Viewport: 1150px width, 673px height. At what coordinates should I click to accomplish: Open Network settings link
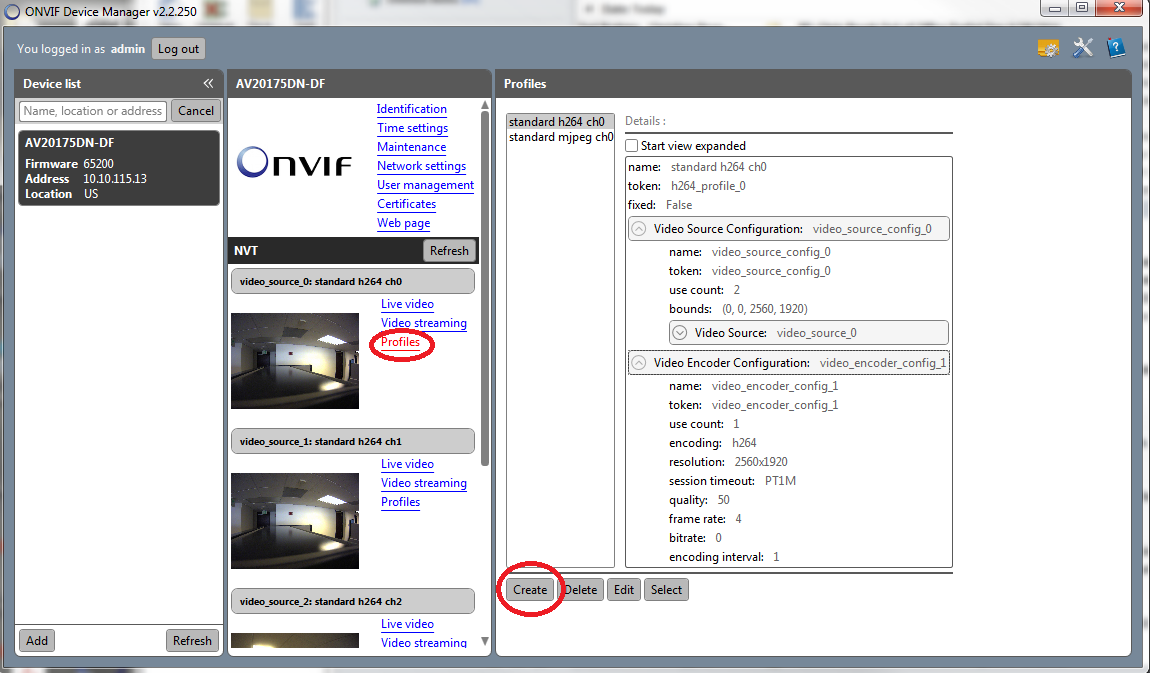point(422,166)
